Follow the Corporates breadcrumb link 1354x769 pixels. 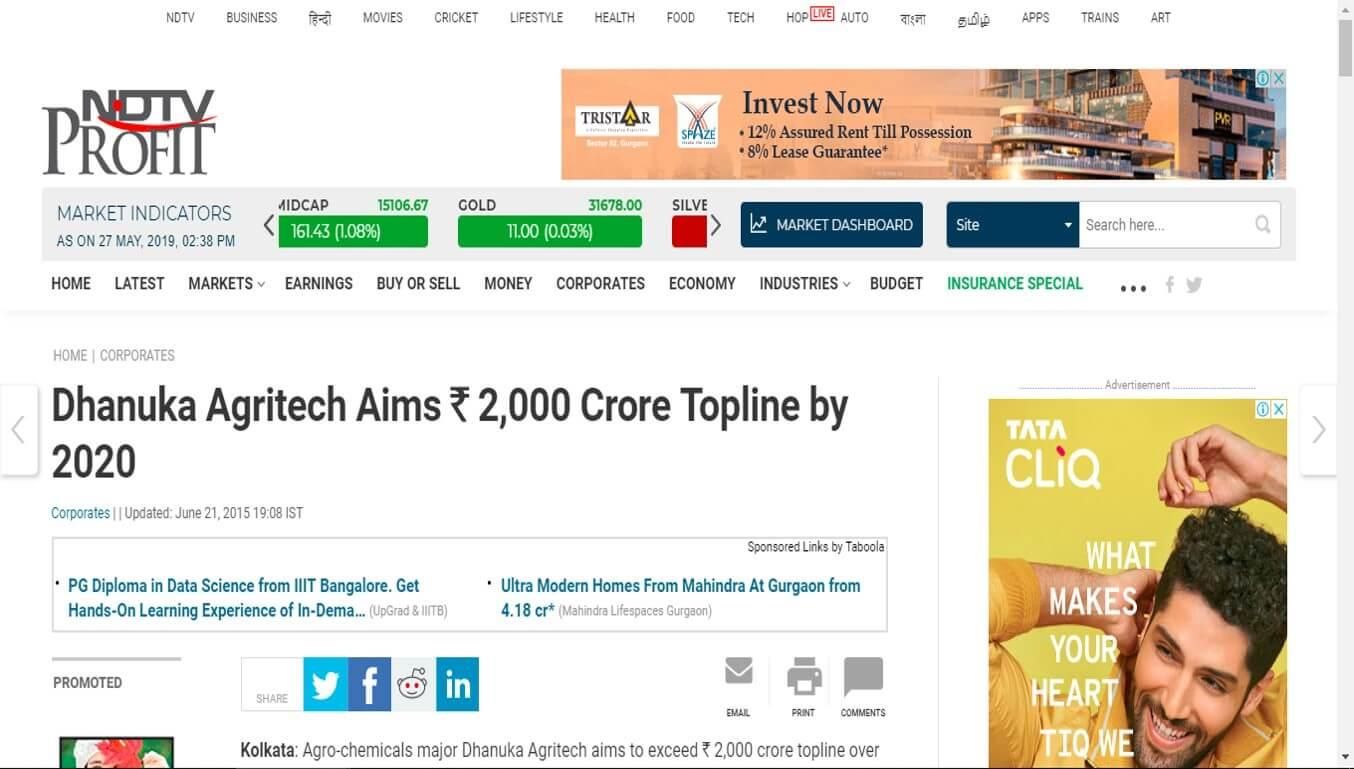click(x=137, y=355)
